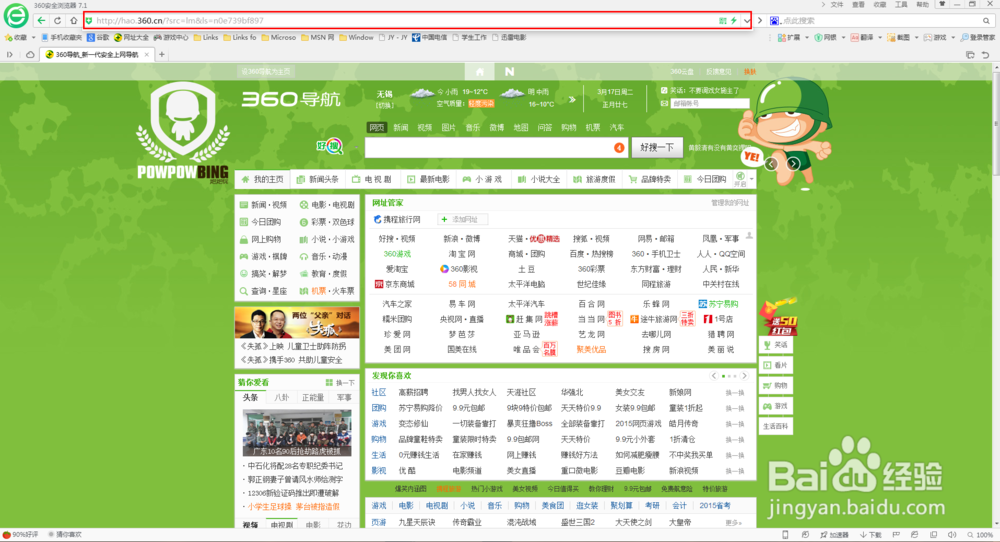Select the 地图 search type

click(x=521, y=128)
